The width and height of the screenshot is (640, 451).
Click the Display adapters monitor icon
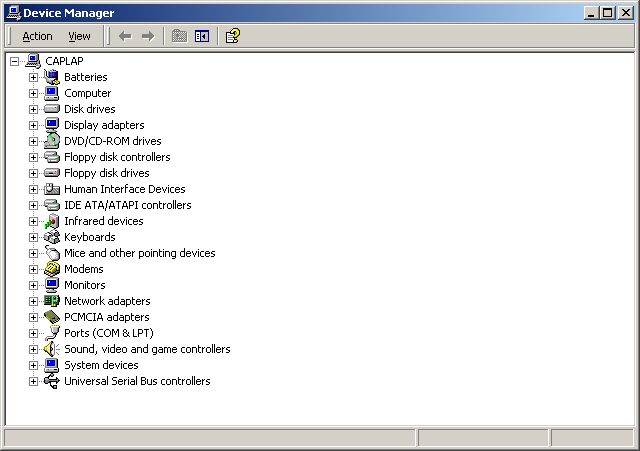point(52,125)
